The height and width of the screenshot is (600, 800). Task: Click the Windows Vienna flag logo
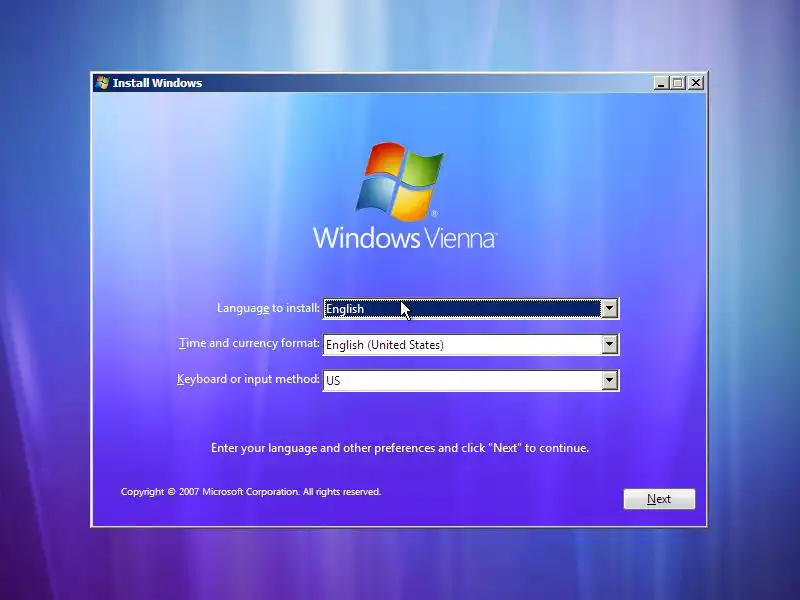pyautogui.click(x=399, y=181)
